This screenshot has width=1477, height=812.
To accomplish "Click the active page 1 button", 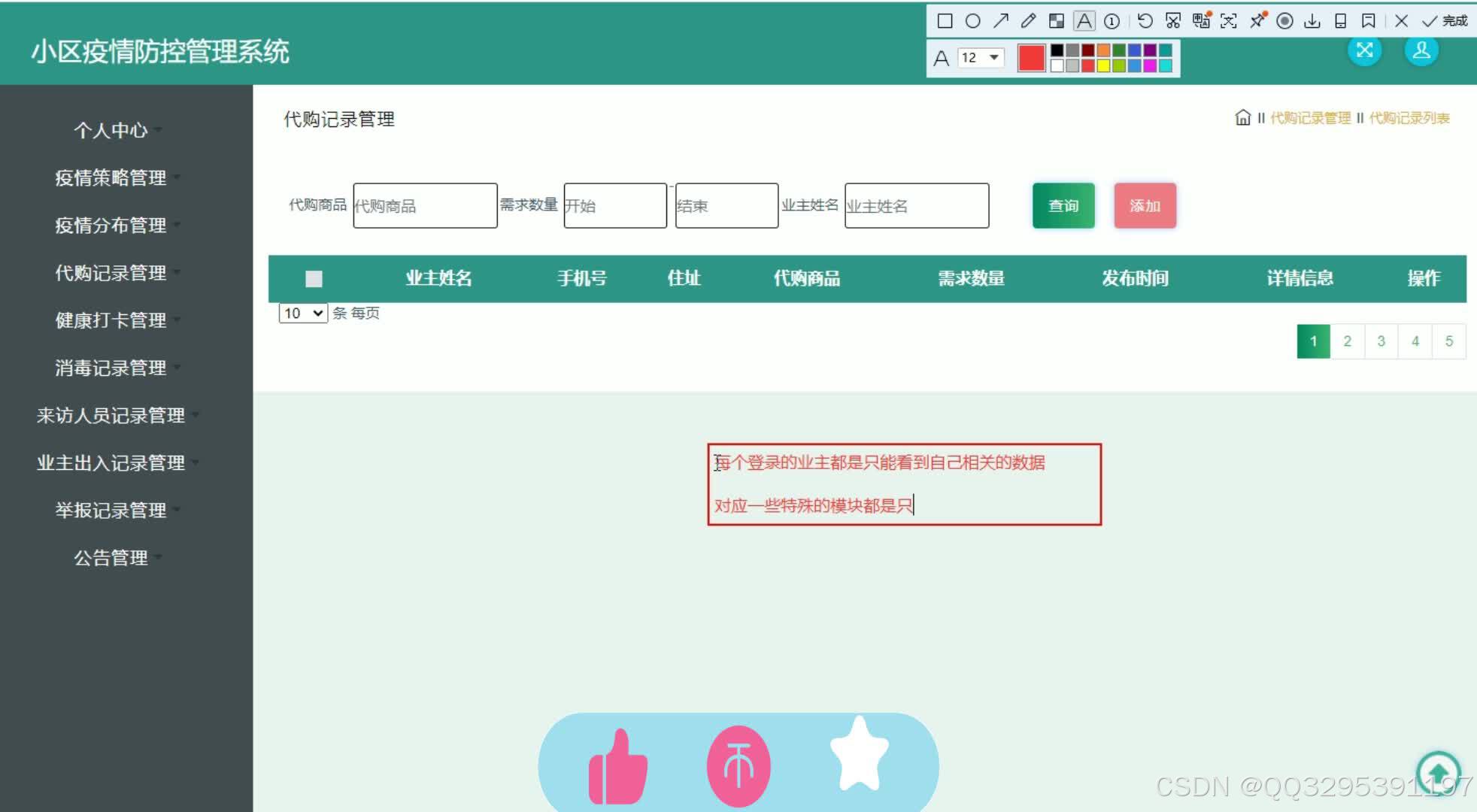I will (1313, 341).
